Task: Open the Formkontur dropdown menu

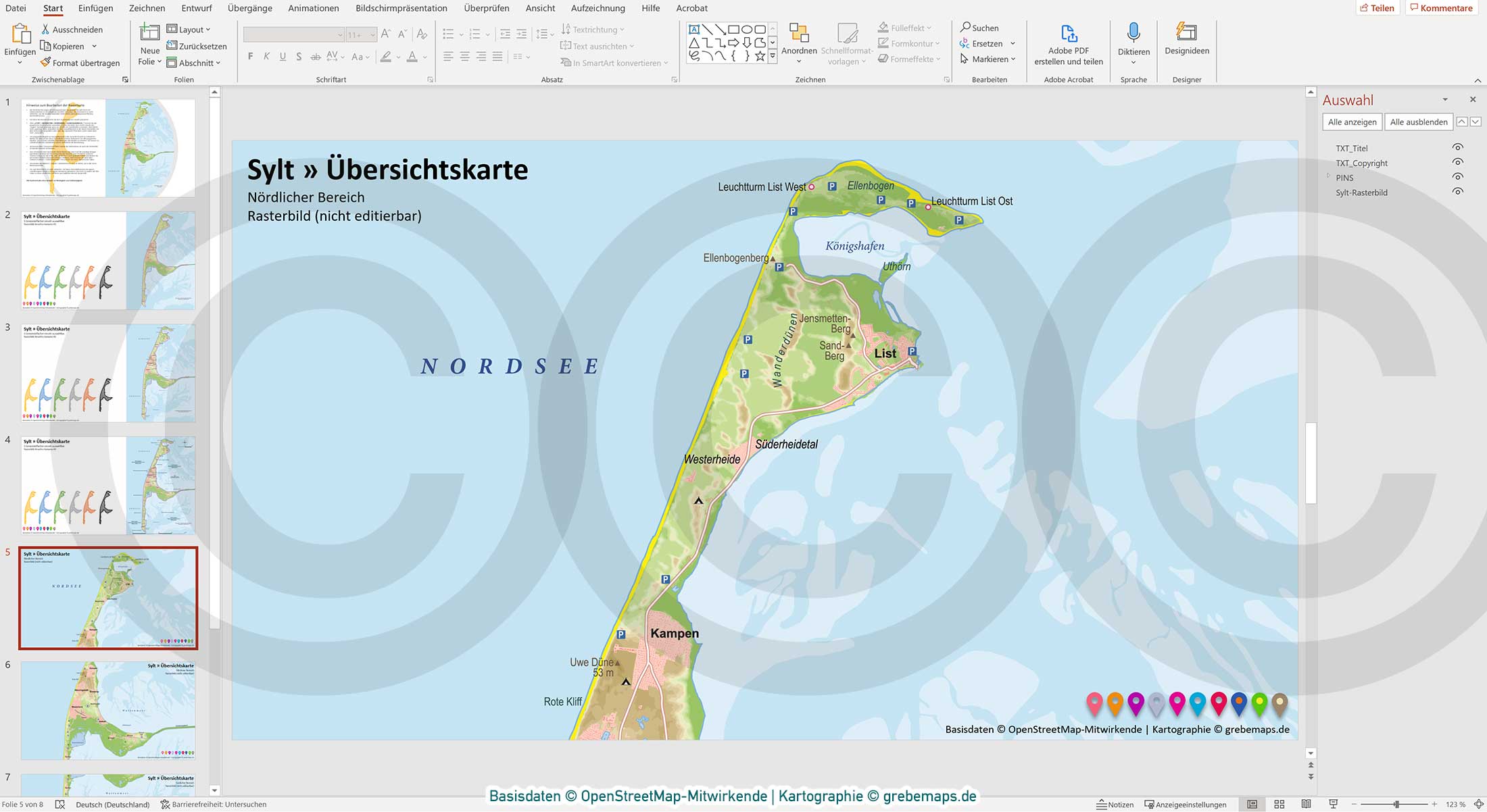Action: coord(909,43)
